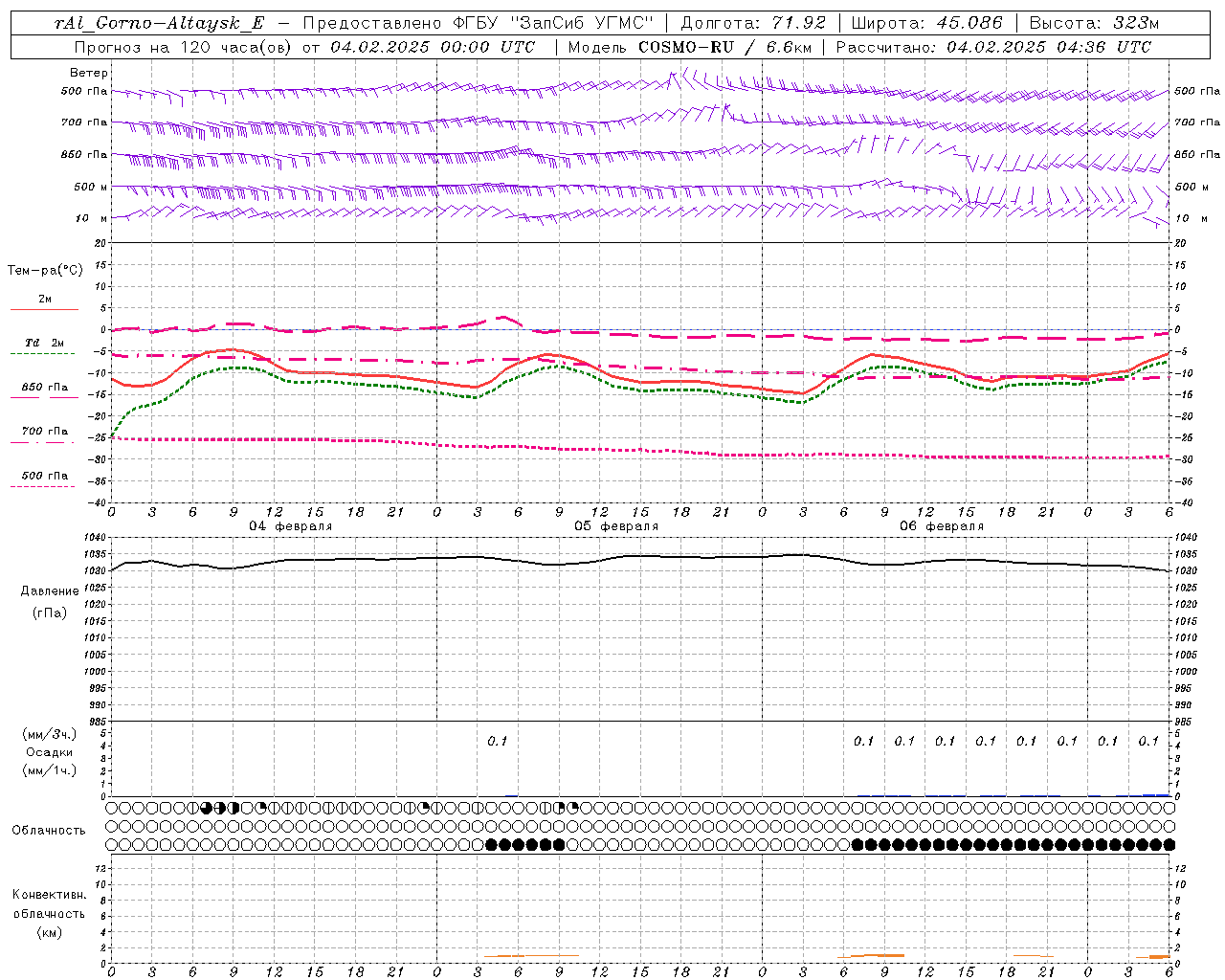
Task: Click the Облачность row label
Action: click(49, 831)
